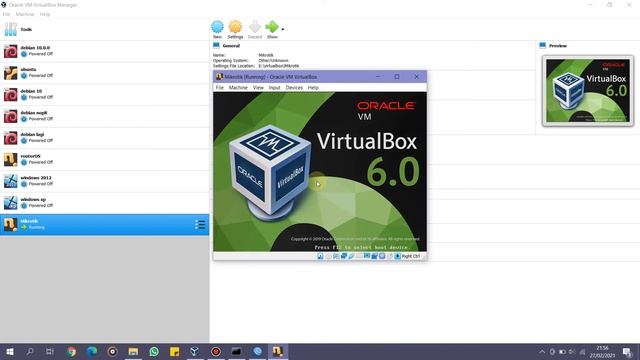
Task: Launch Google Chrome from the taskbar
Action: coord(71,351)
